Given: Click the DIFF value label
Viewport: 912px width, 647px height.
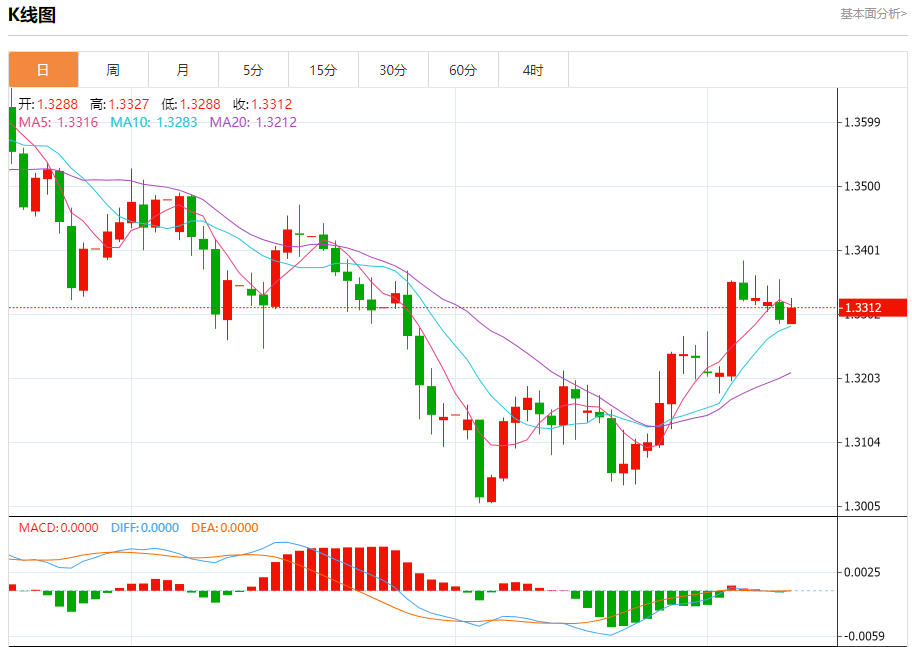Looking at the screenshot, I should coord(144,528).
